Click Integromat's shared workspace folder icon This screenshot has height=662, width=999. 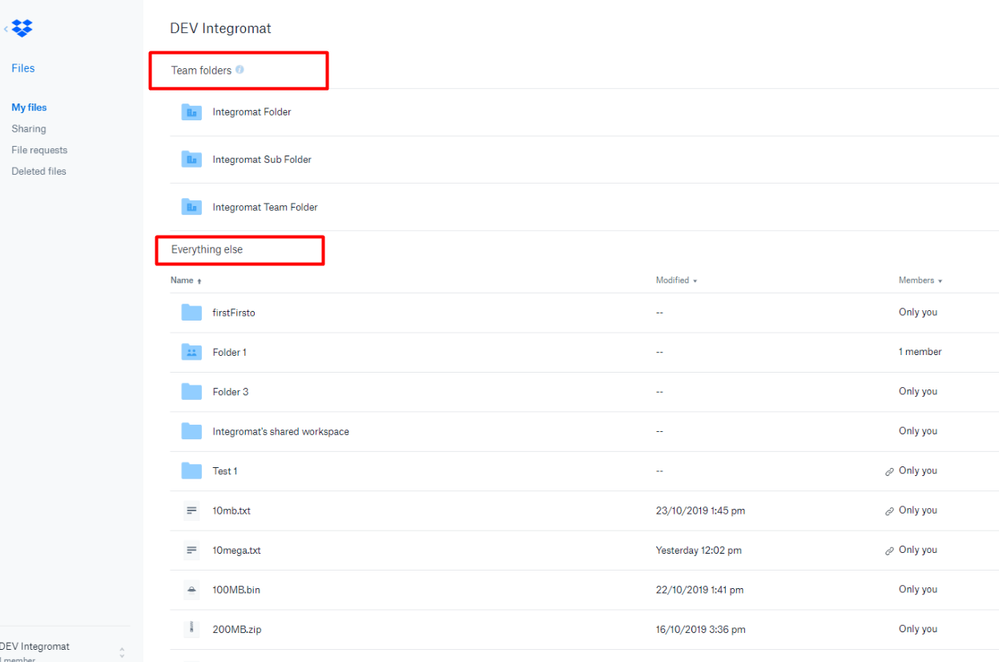pos(192,431)
